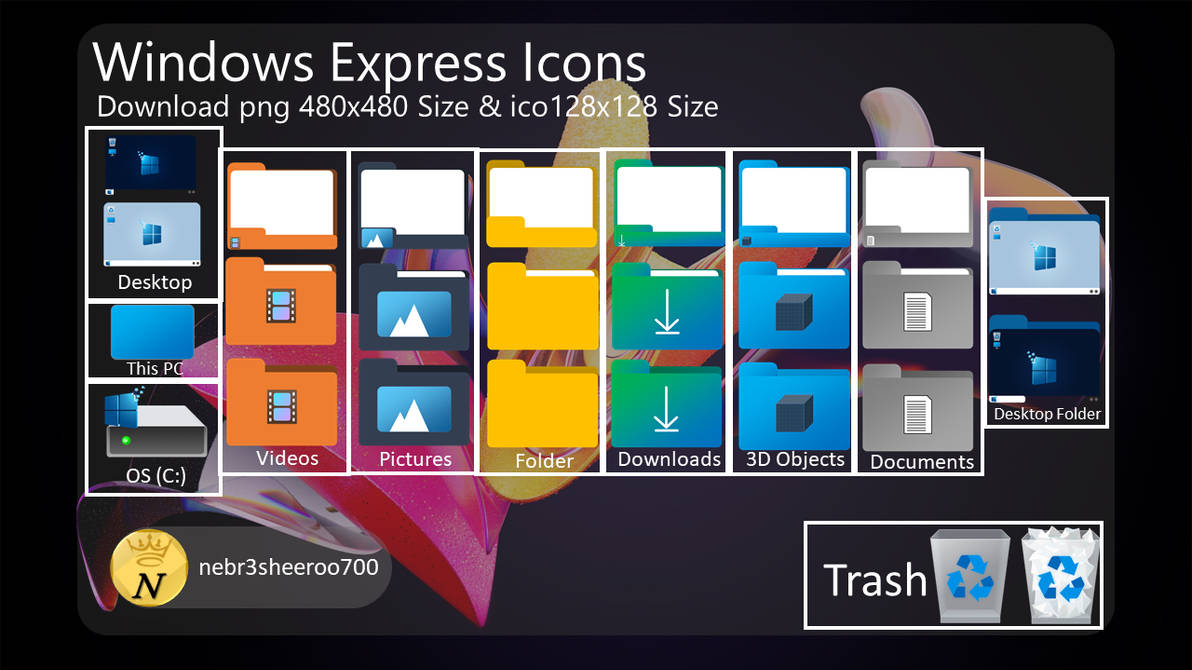The width and height of the screenshot is (1192, 670).
Task: Click the Download png 480x480 Size text
Action: tap(405, 106)
